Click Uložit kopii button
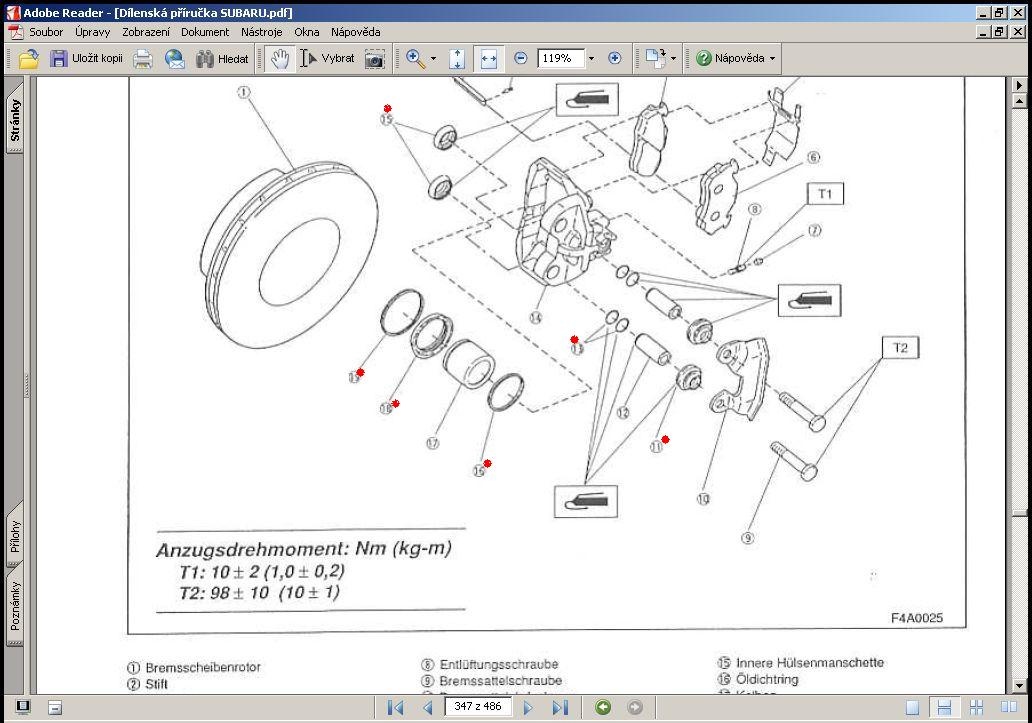 click(x=86, y=59)
